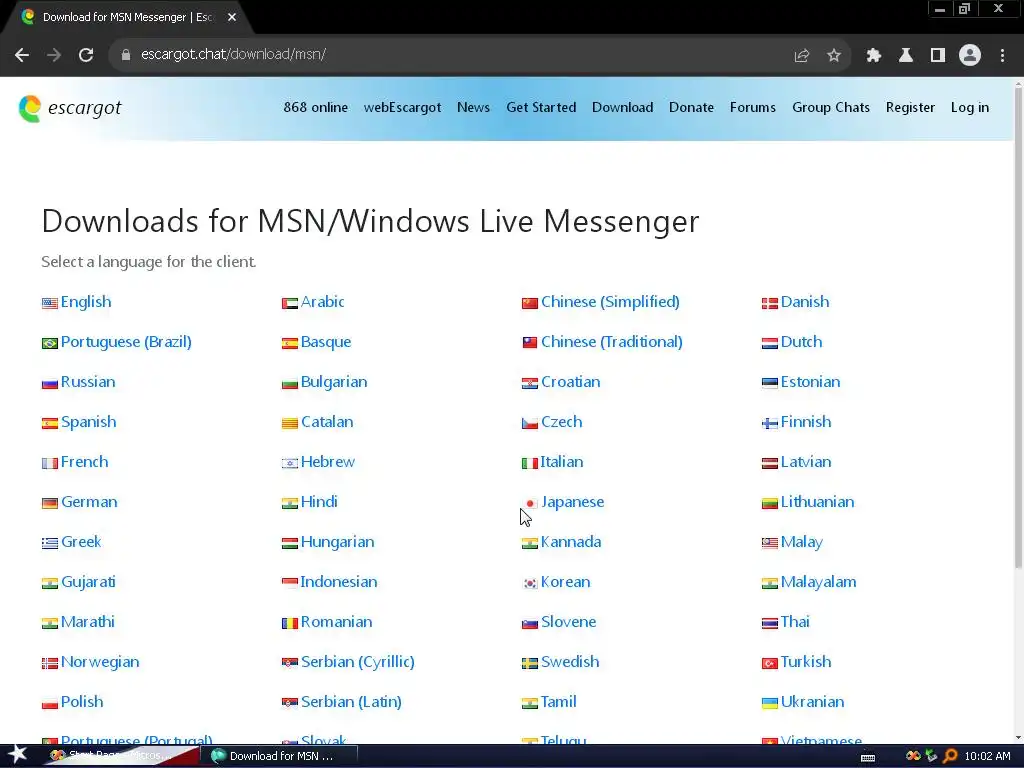This screenshot has height=768, width=1024.
Task: Click the magnifier tray icon
Action: 950,756
